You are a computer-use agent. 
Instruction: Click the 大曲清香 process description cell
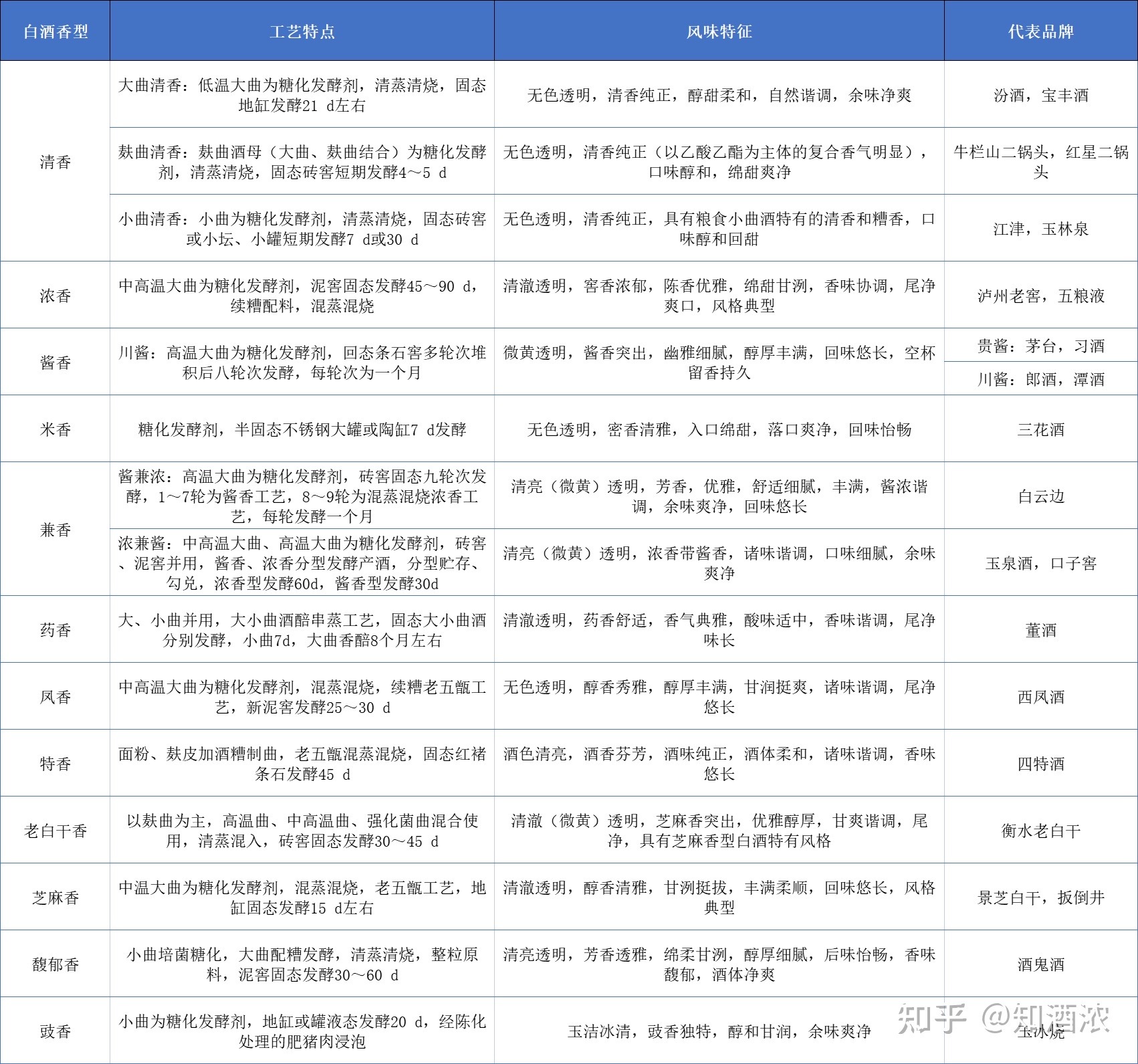pyautogui.click(x=302, y=94)
